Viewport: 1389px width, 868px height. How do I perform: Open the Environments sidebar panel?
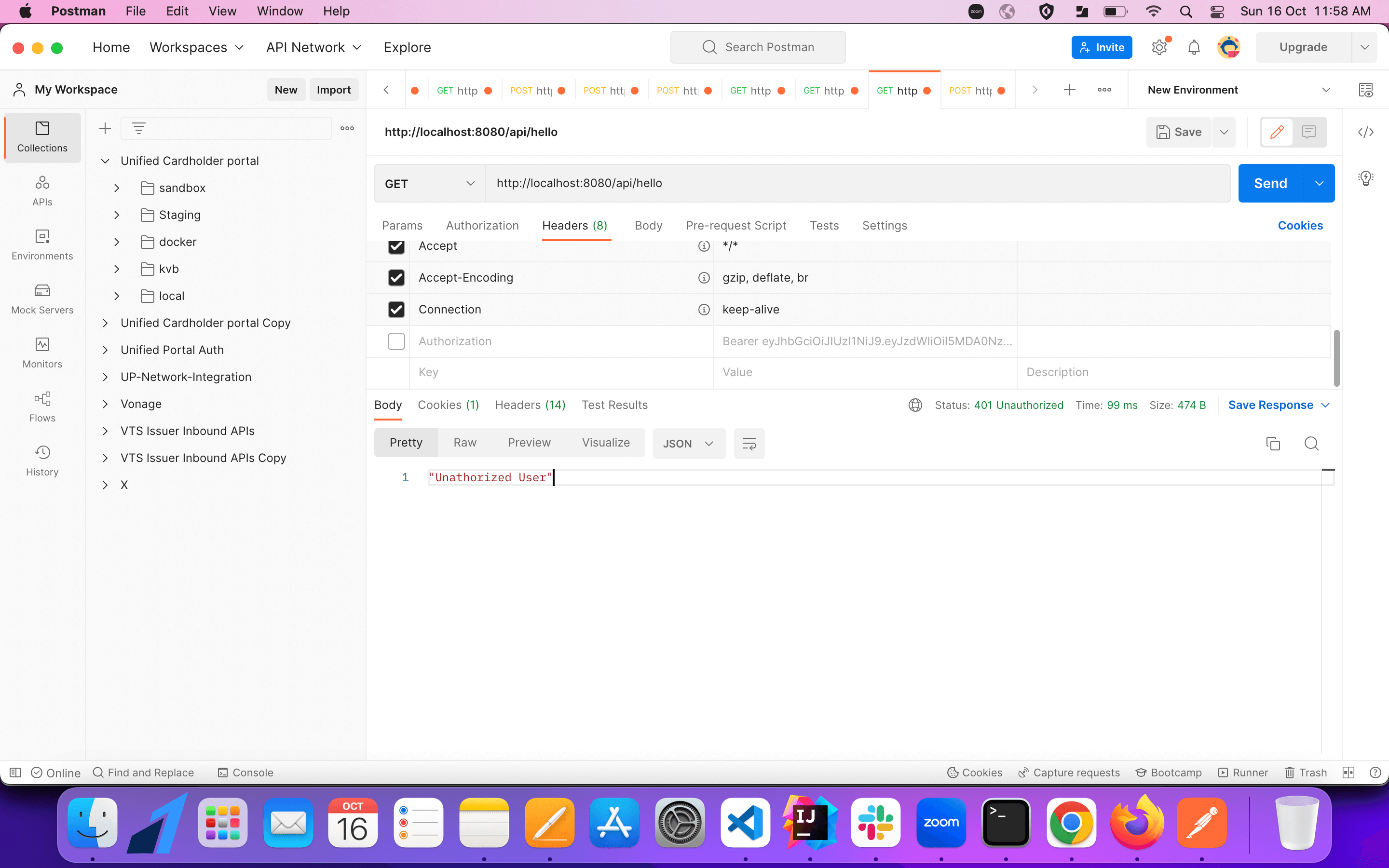42,244
